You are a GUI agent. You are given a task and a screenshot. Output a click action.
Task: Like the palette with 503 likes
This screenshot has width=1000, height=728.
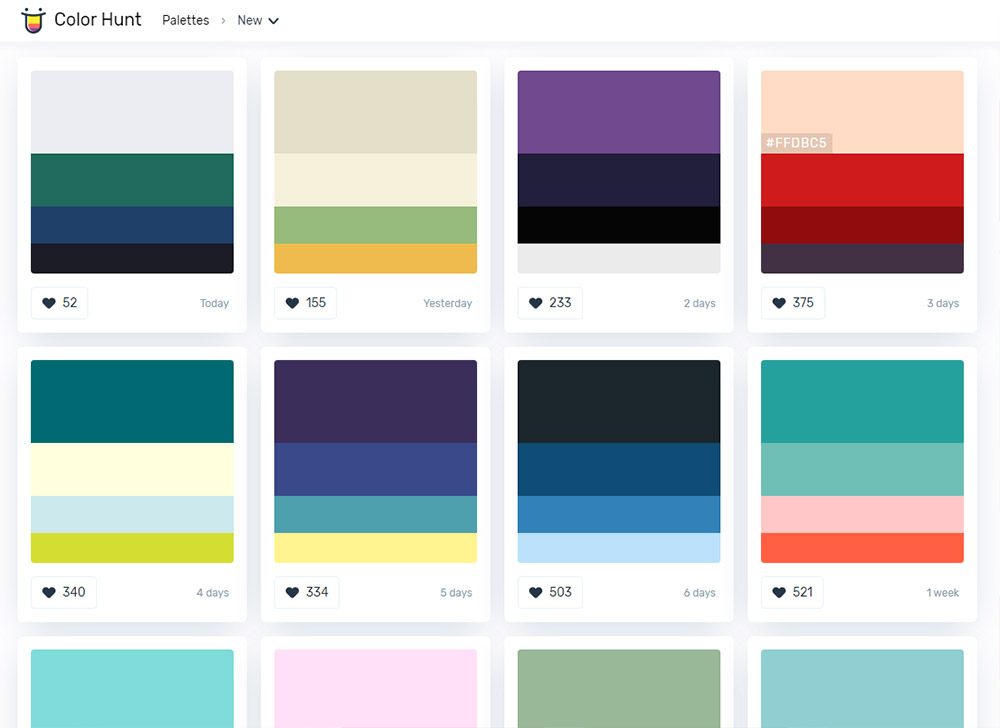550,592
